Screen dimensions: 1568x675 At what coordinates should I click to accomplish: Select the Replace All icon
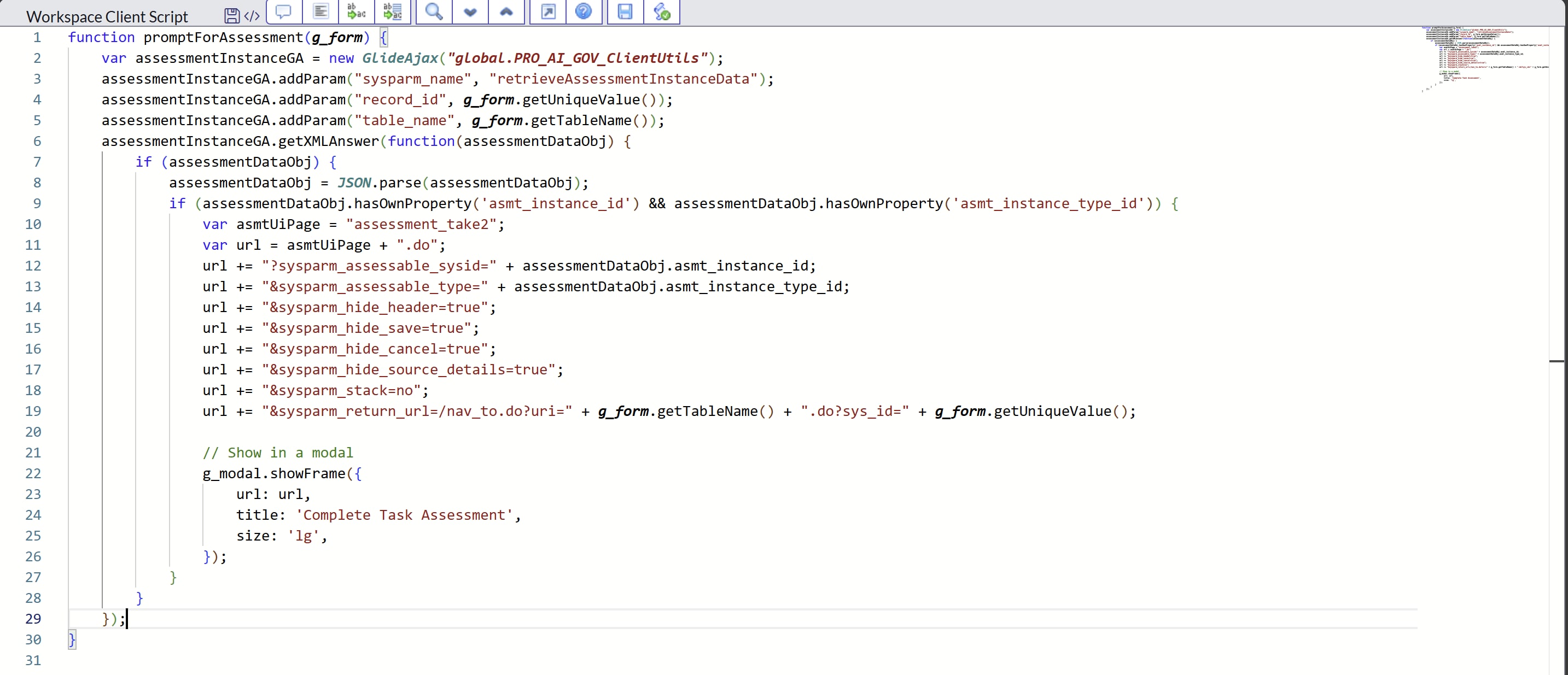392,12
